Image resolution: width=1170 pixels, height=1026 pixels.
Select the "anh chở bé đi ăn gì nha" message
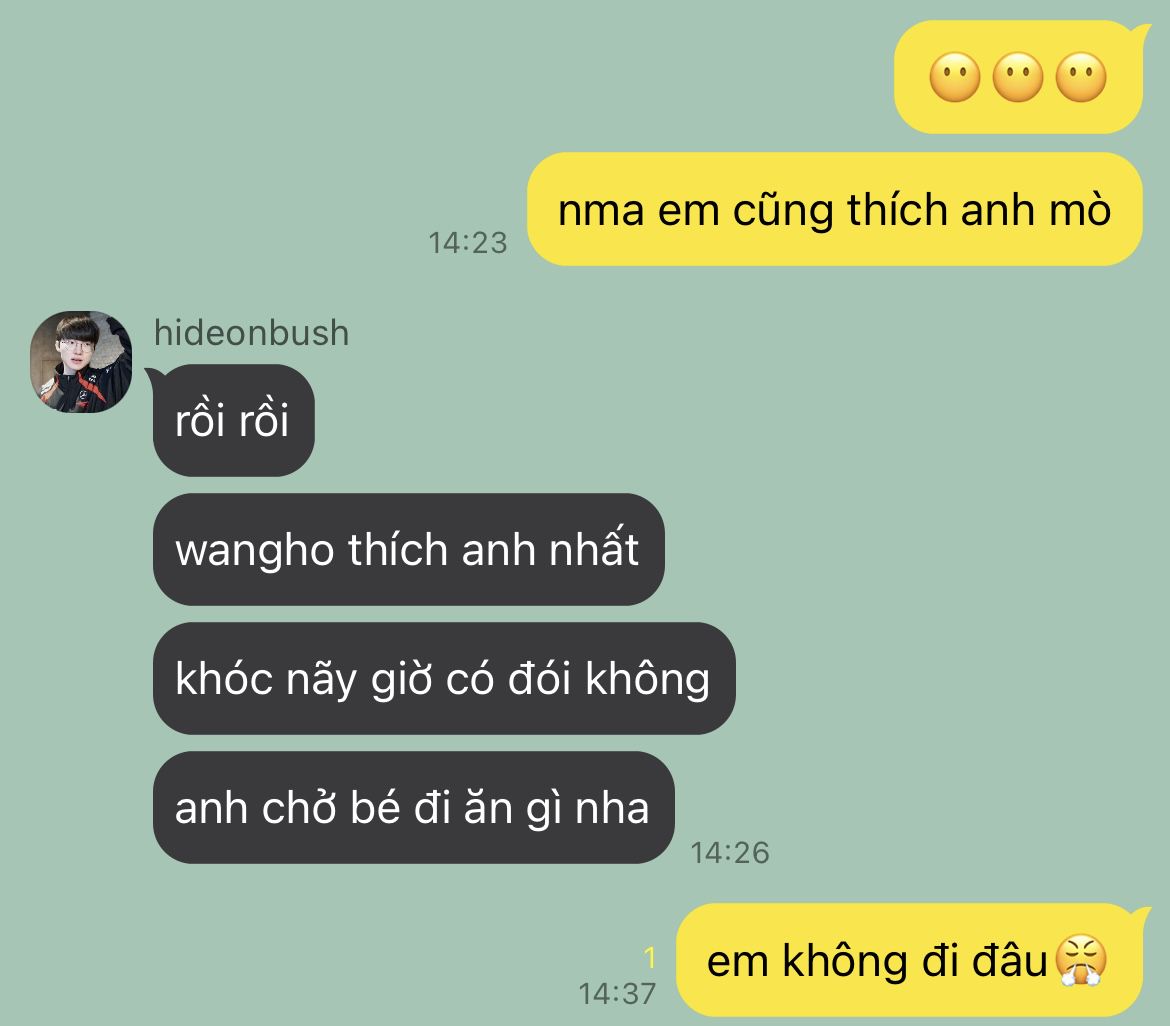(x=413, y=807)
